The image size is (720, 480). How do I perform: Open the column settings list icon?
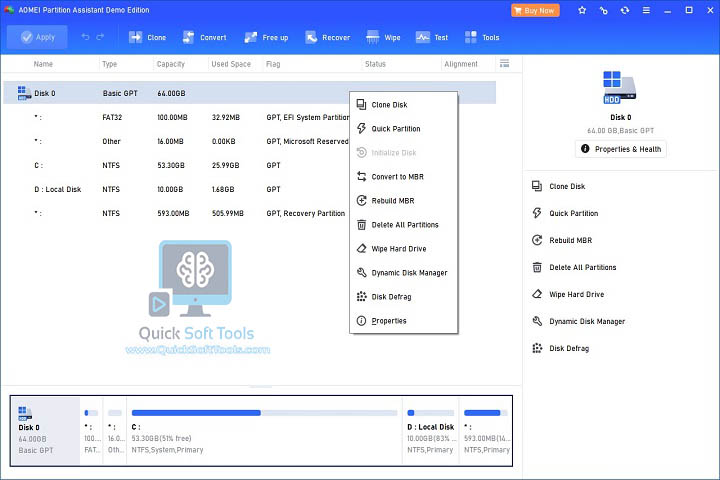click(504, 63)
